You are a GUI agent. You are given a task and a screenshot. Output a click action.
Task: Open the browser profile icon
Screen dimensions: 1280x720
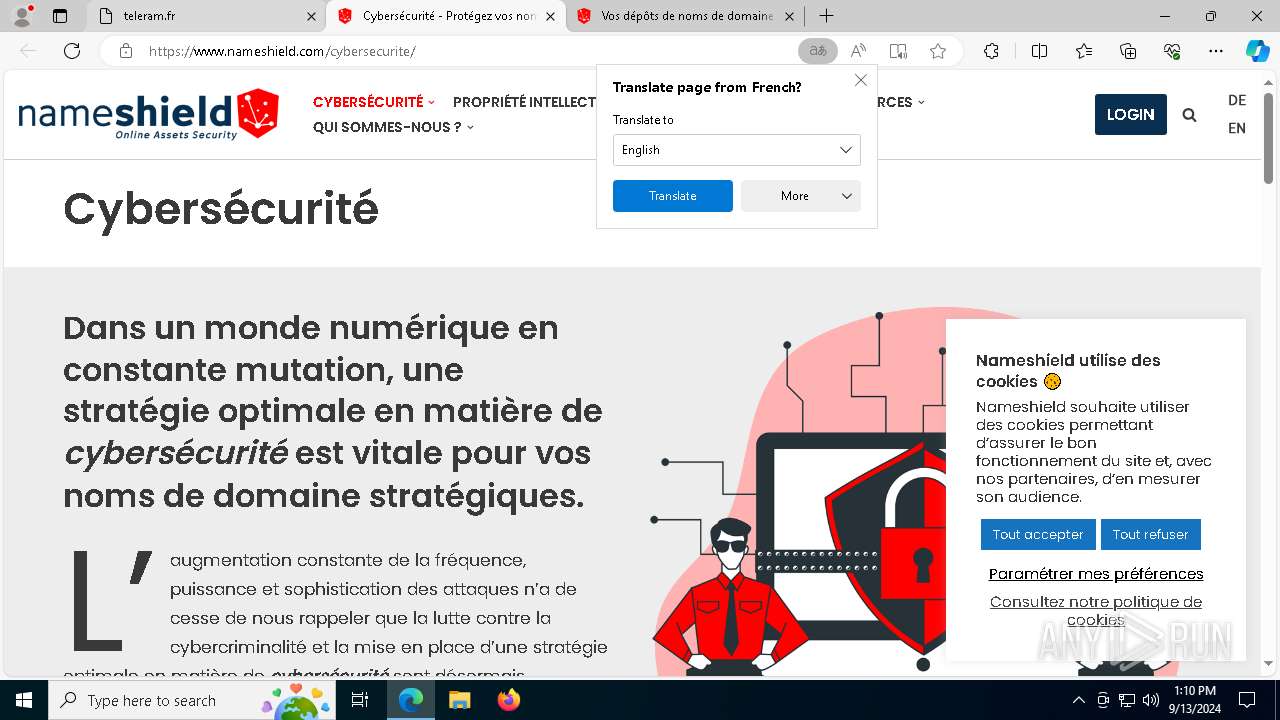click(22, 16)
